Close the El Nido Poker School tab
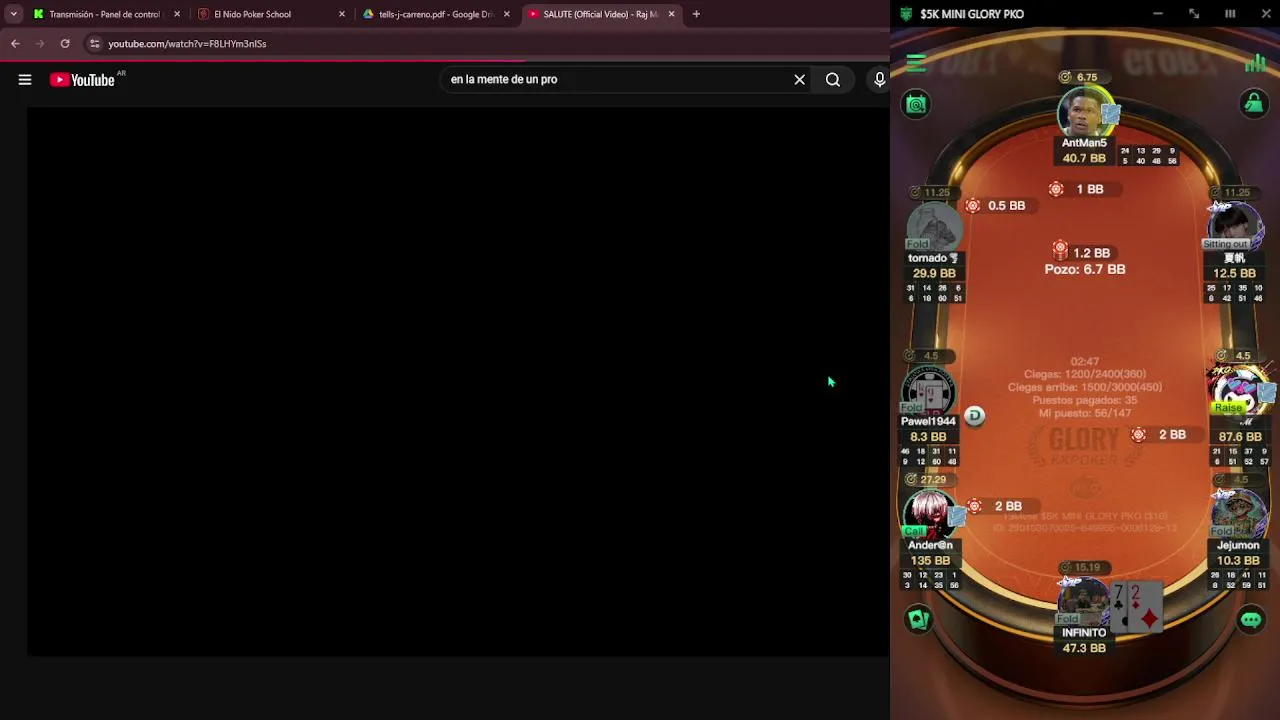This screenshot has height=720, width=1280. pos(342,14)
